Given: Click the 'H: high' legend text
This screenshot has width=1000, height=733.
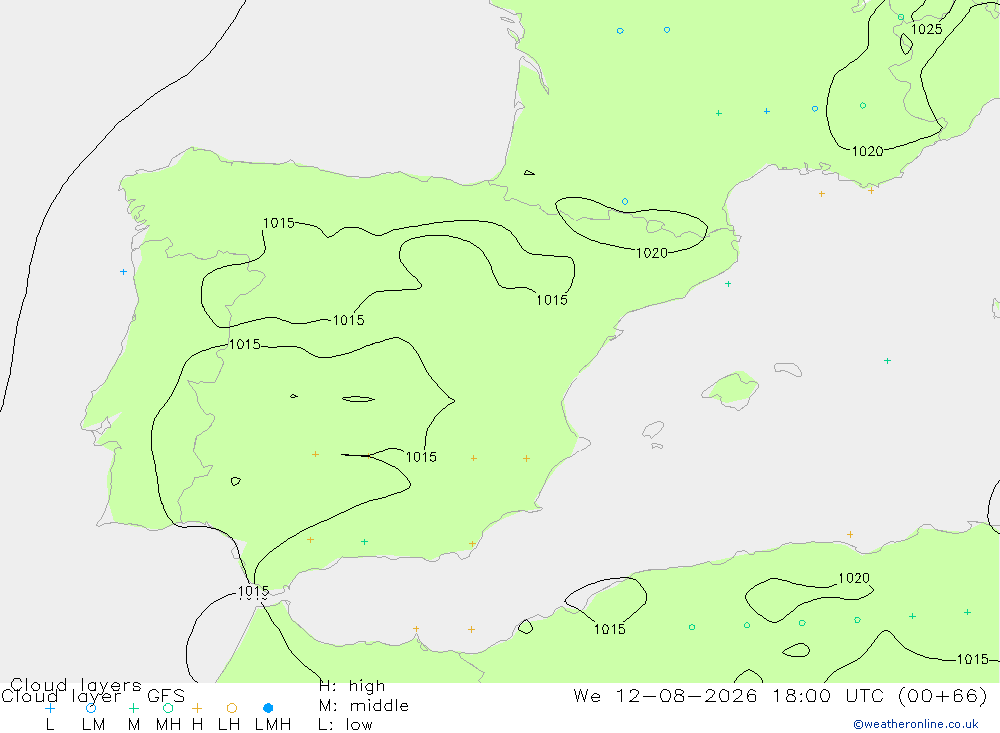Looking at the screenshot, I should (352, 686).
